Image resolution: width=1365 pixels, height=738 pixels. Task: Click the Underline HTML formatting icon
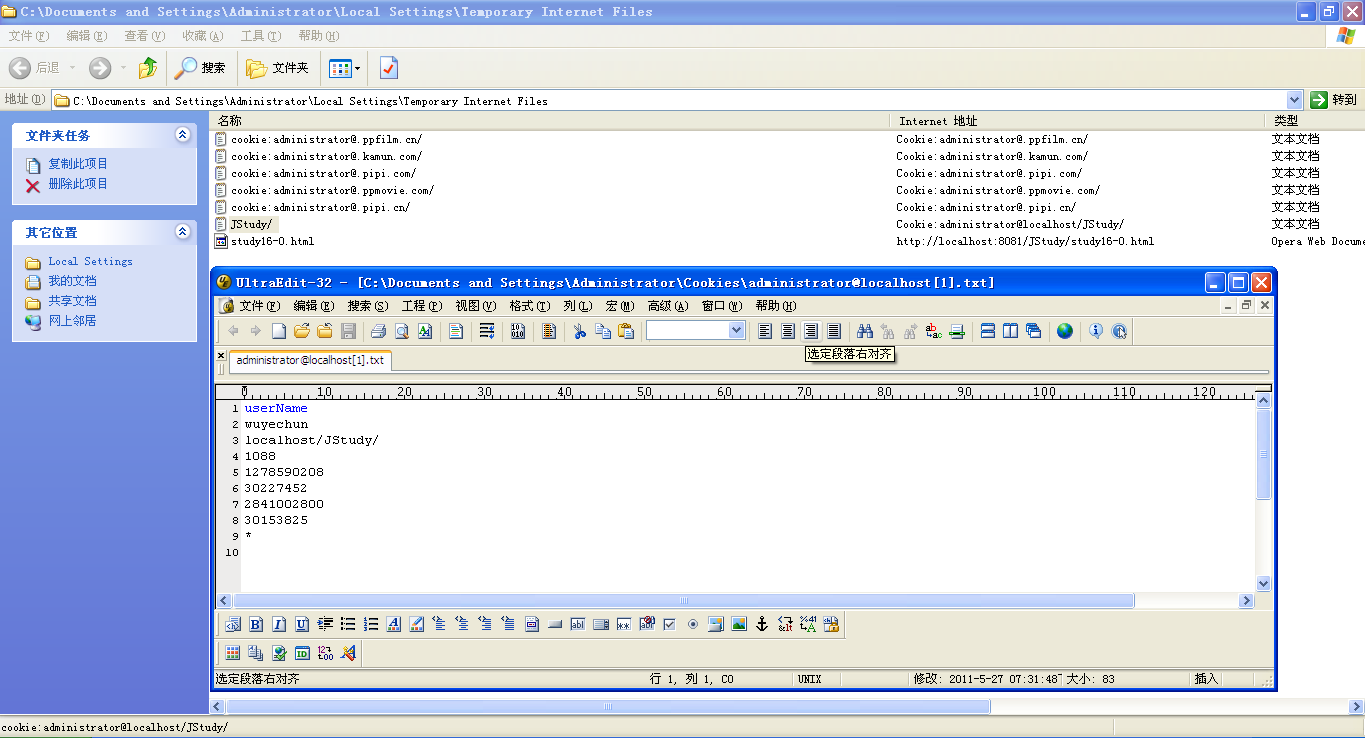[302, 624]
